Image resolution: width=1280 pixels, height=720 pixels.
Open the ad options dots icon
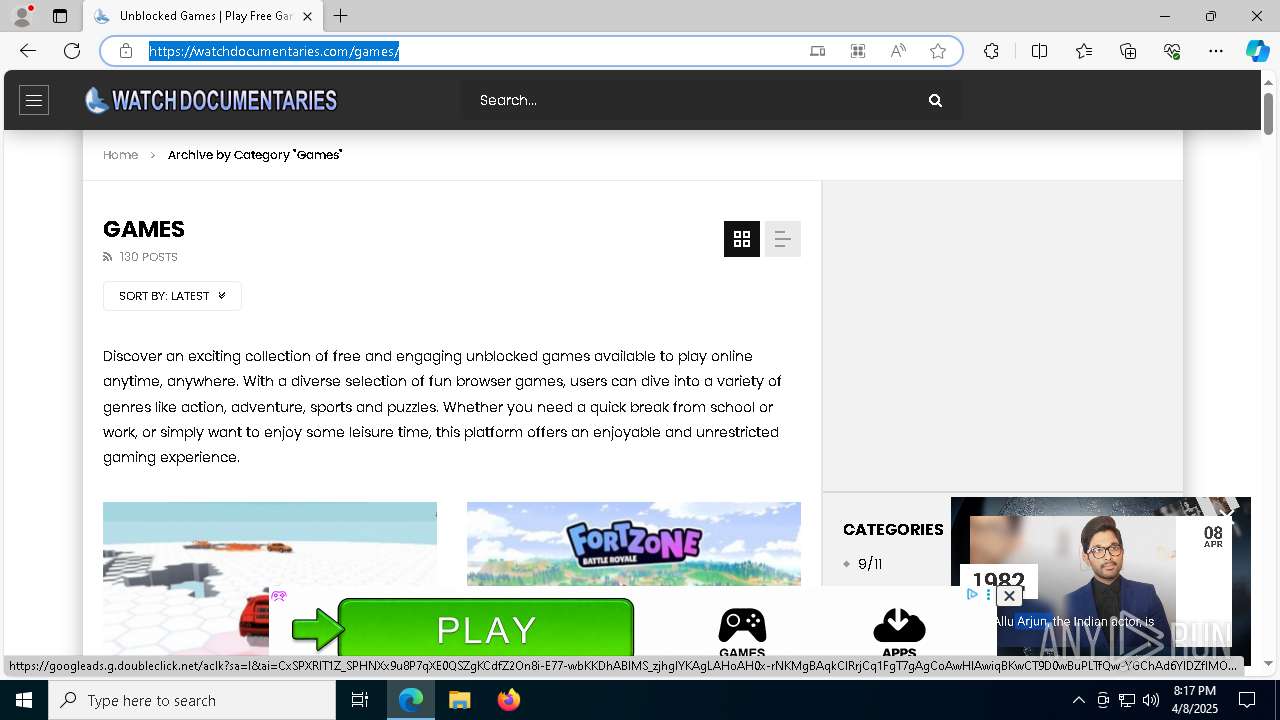pos(988,594)
